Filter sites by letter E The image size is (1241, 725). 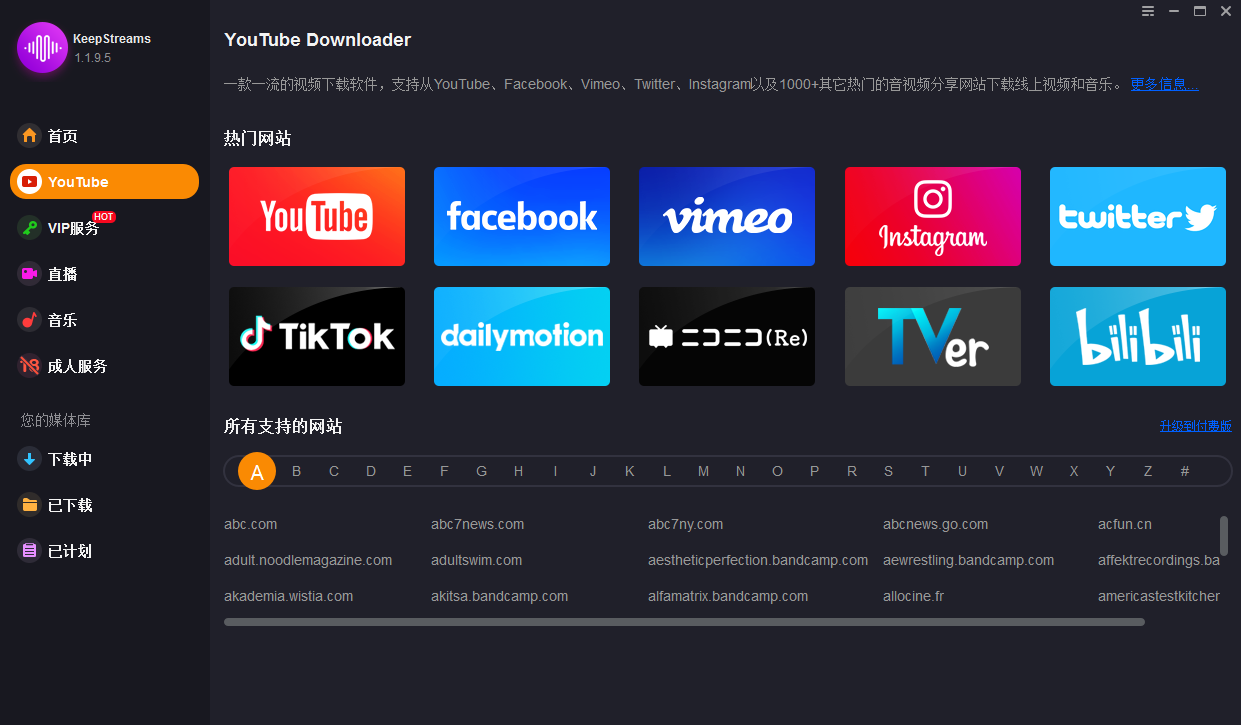[x=407, y=471]
